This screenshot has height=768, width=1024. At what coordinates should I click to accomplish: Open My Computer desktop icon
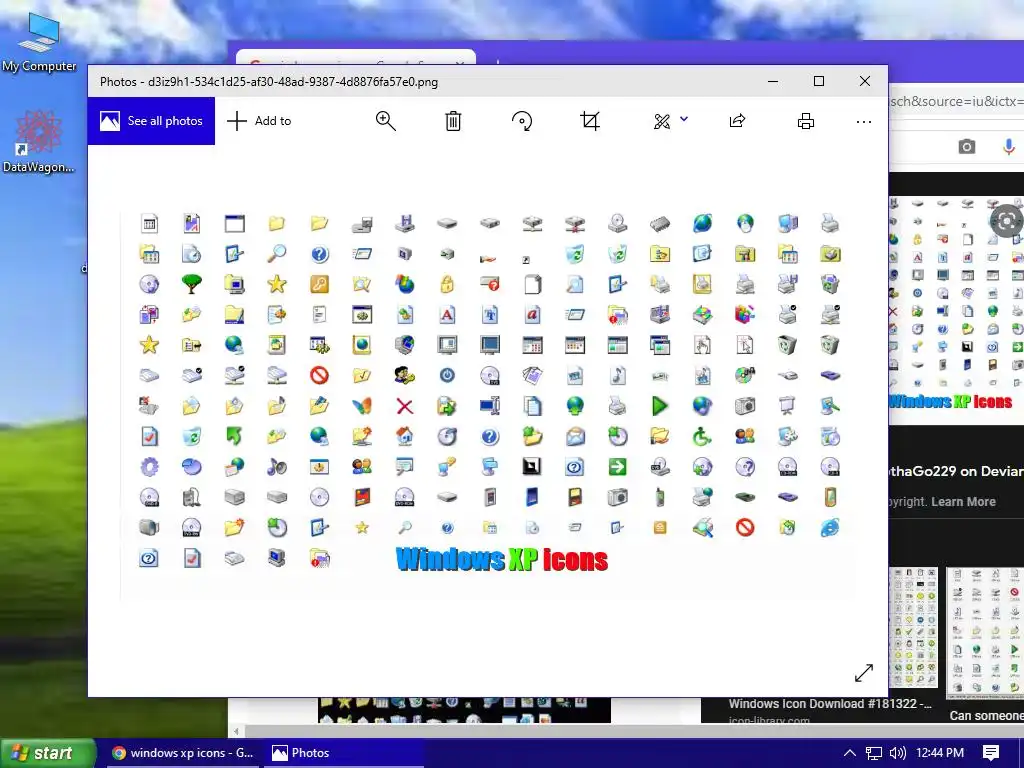39,42
